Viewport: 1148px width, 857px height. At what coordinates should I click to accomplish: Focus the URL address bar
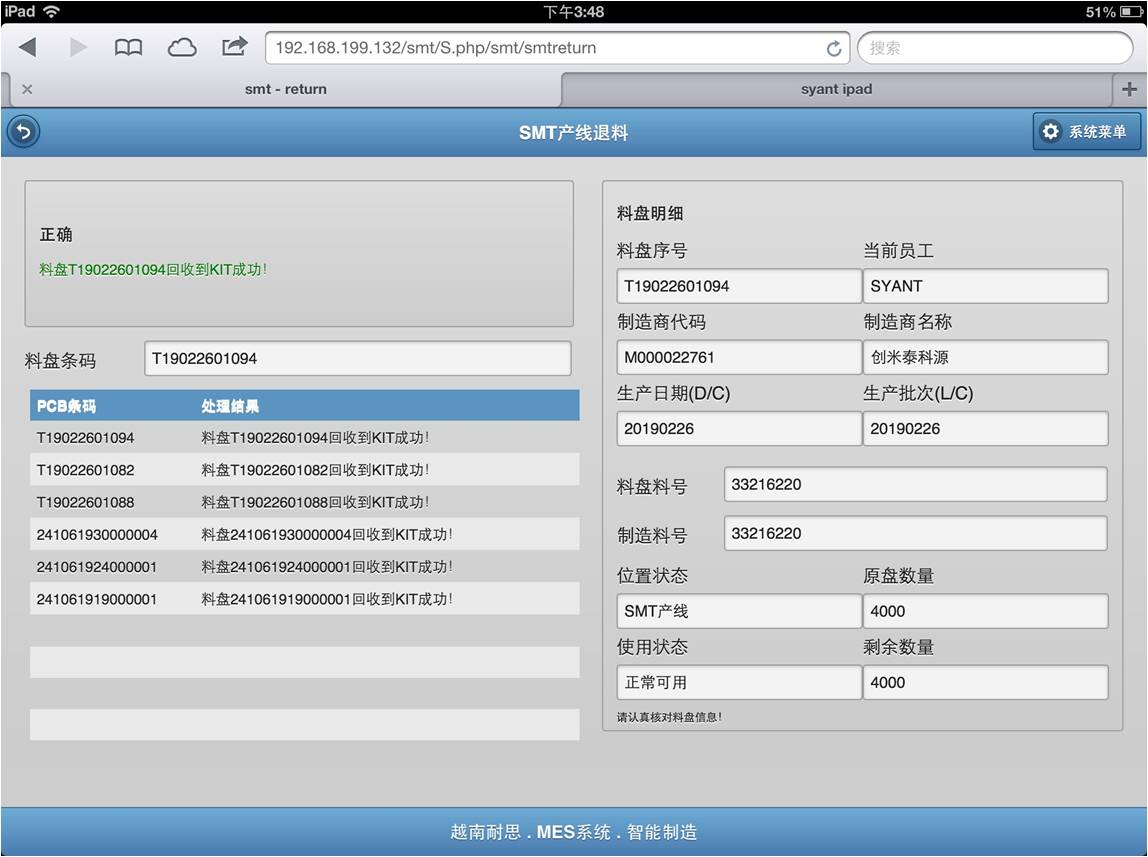point(545,48)
